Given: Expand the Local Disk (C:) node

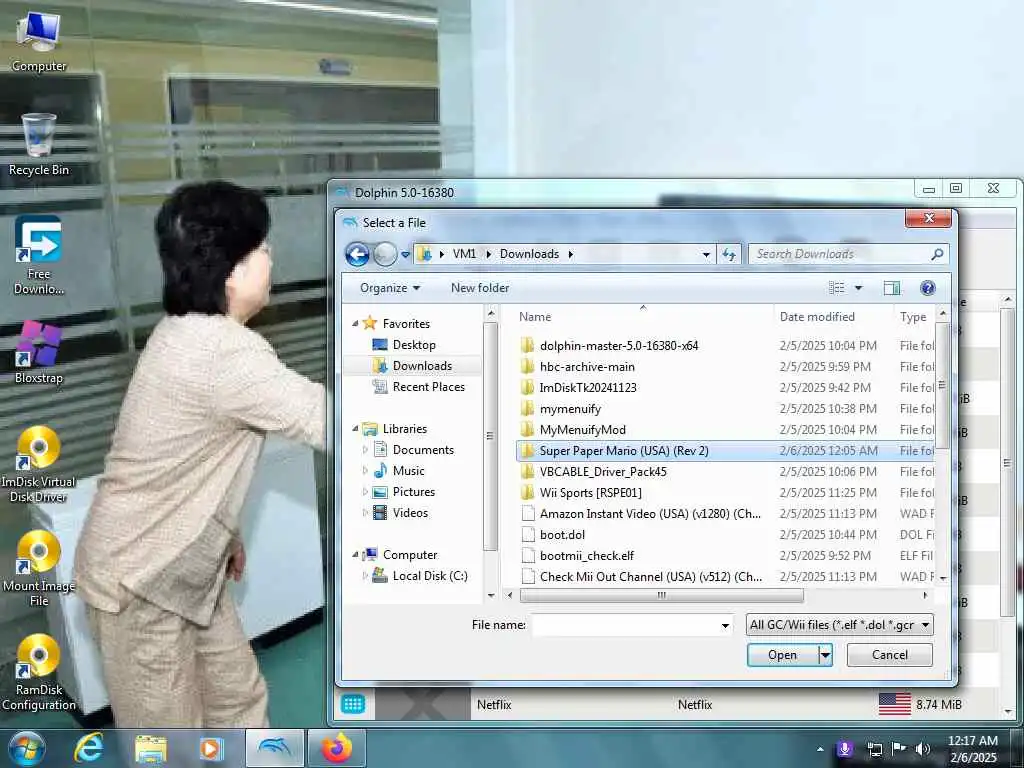Looking at the screenshot, I should click(365, 576).
